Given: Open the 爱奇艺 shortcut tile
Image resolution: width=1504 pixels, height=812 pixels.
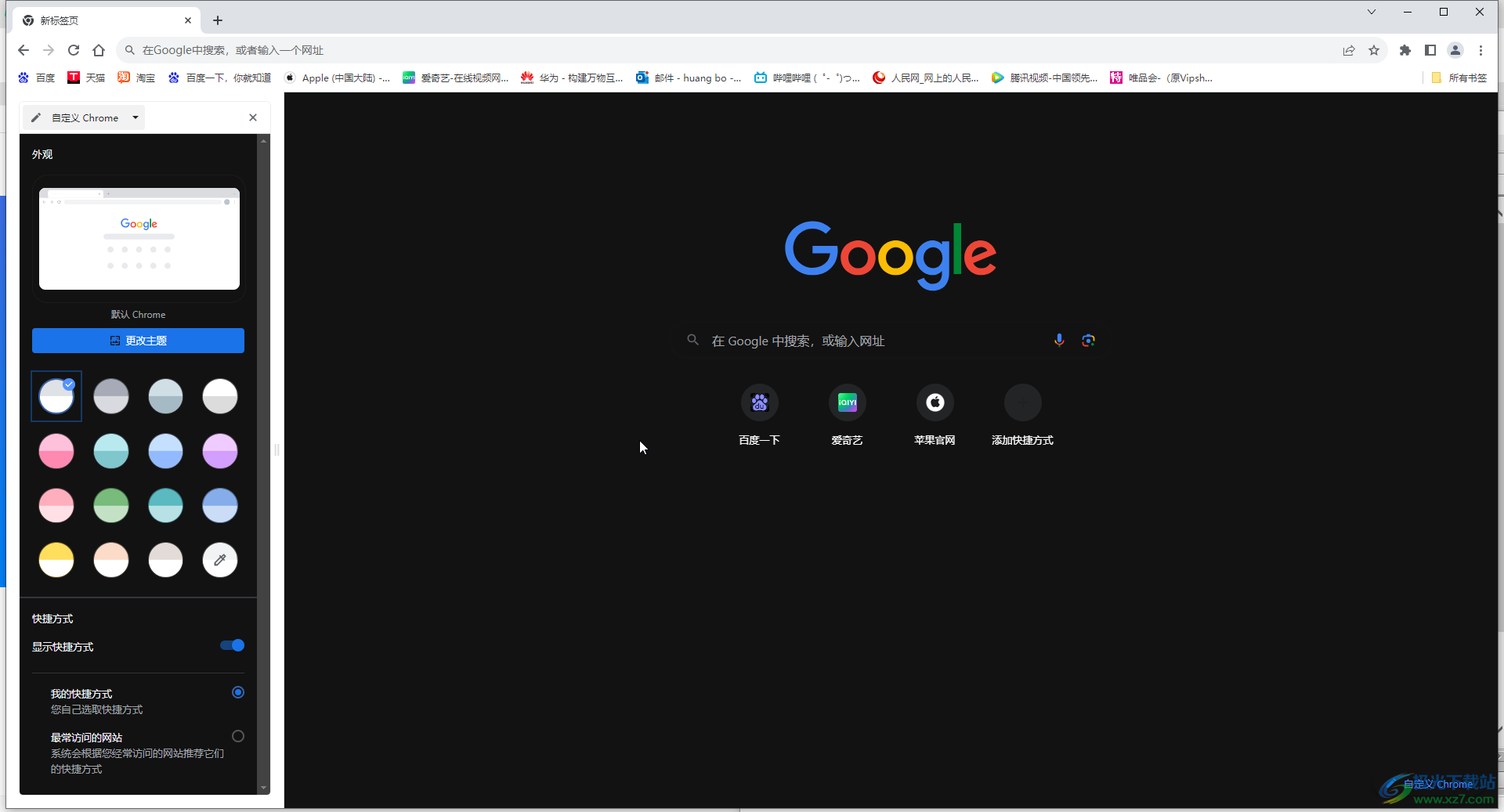Looking at the screenshot, I should pos(847,416).
